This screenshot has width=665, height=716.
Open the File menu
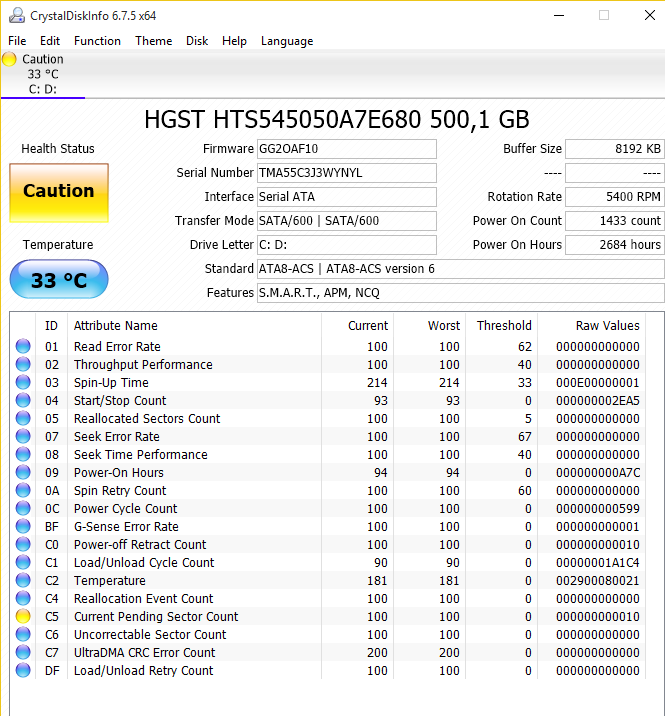tap(17, 41)
